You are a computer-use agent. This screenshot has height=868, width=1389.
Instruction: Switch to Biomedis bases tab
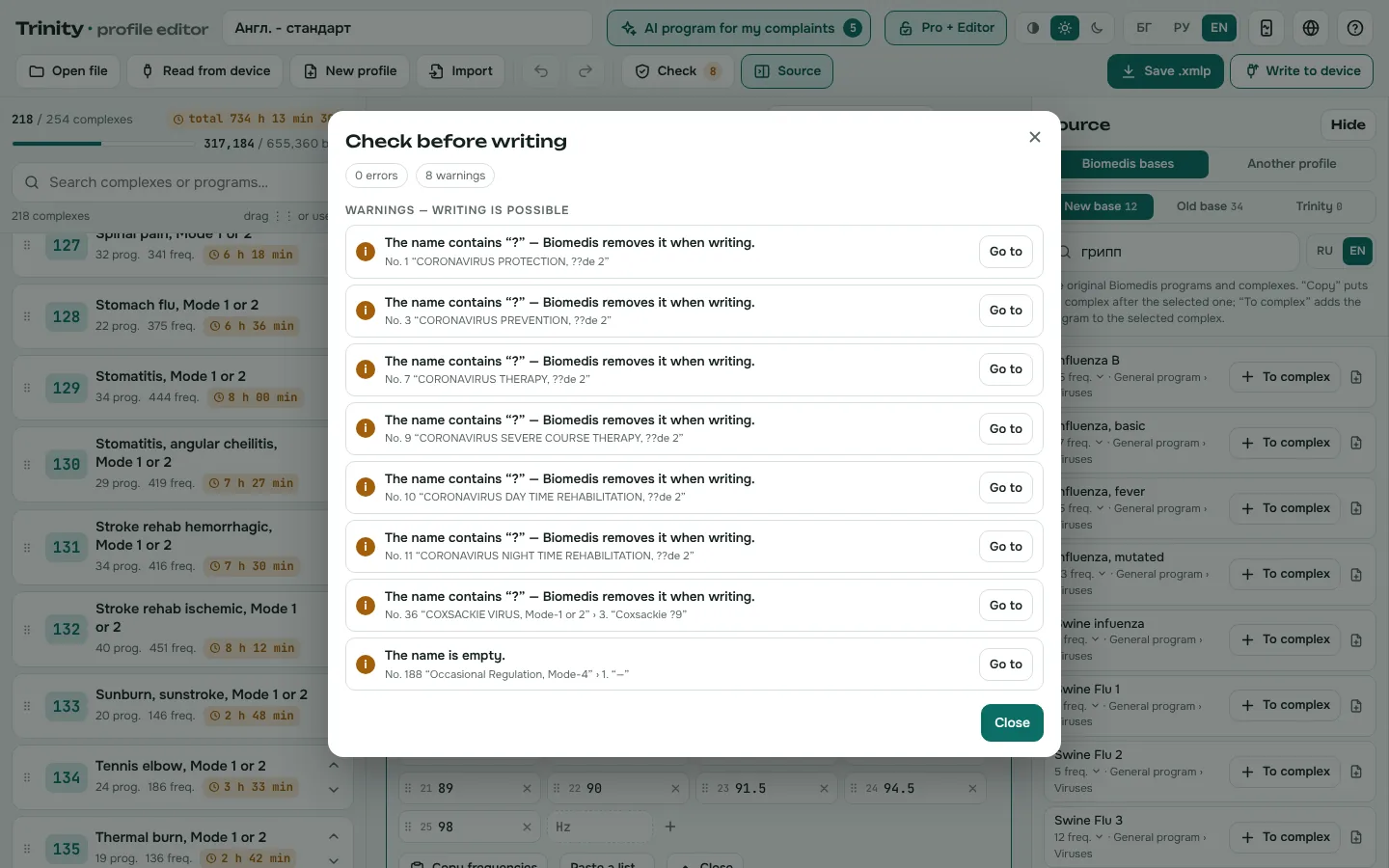pyautogui.click(x=1128, y=164)
